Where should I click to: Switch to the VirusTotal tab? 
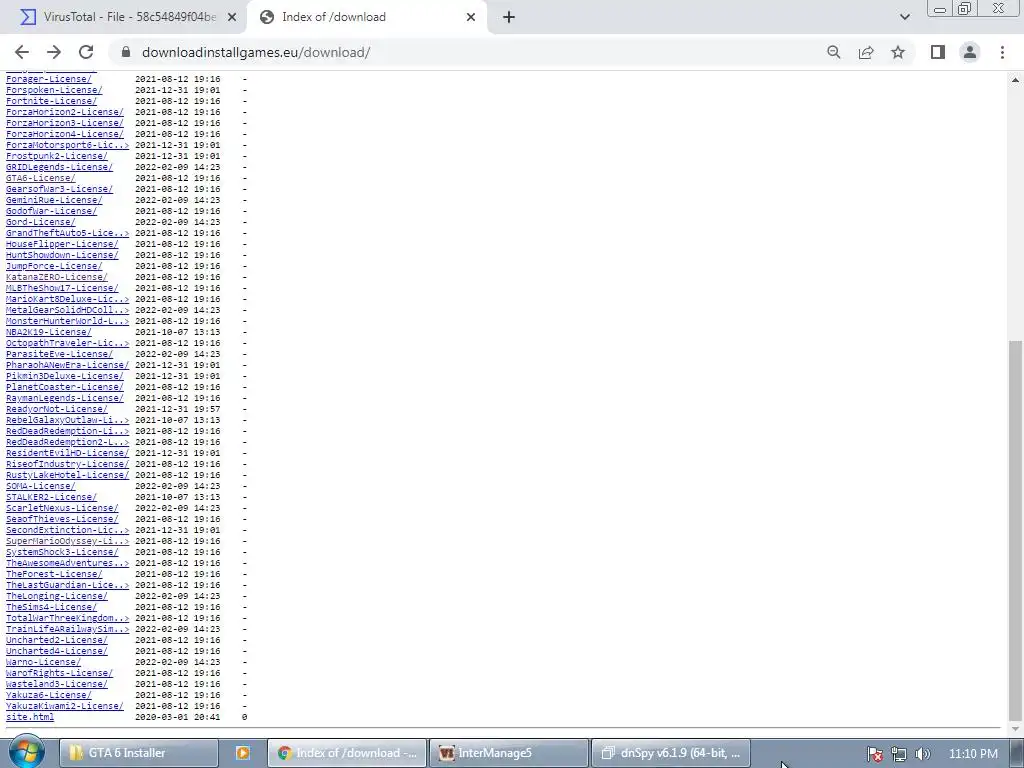pyautogui.click(x=123, y=18)
